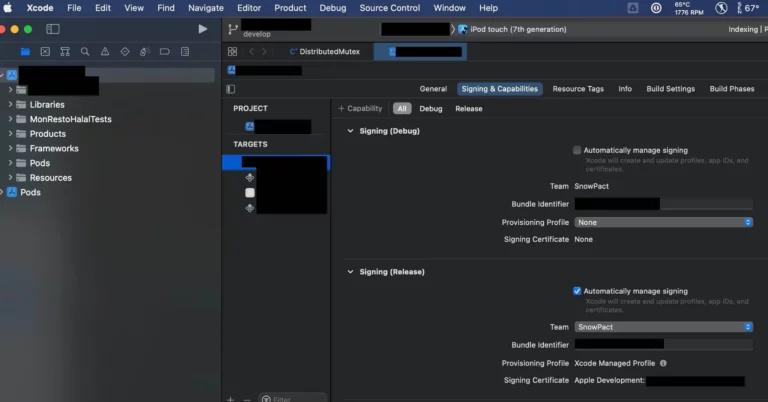The image size is (768, 402).
Task: Click the branch icon next to develop
Action: pos(233,29)
